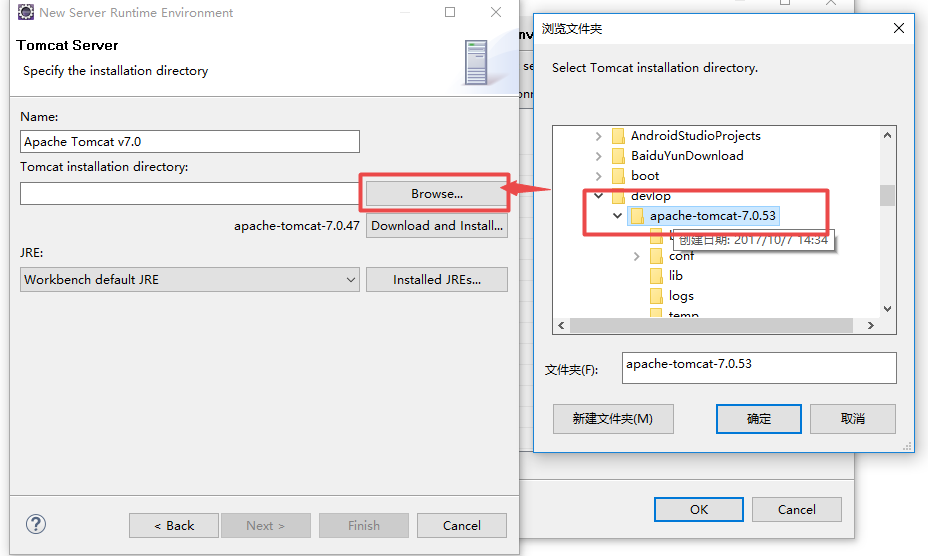Select the BaiduYunDownload folder

pyautogui.click(x=687, y=156)
